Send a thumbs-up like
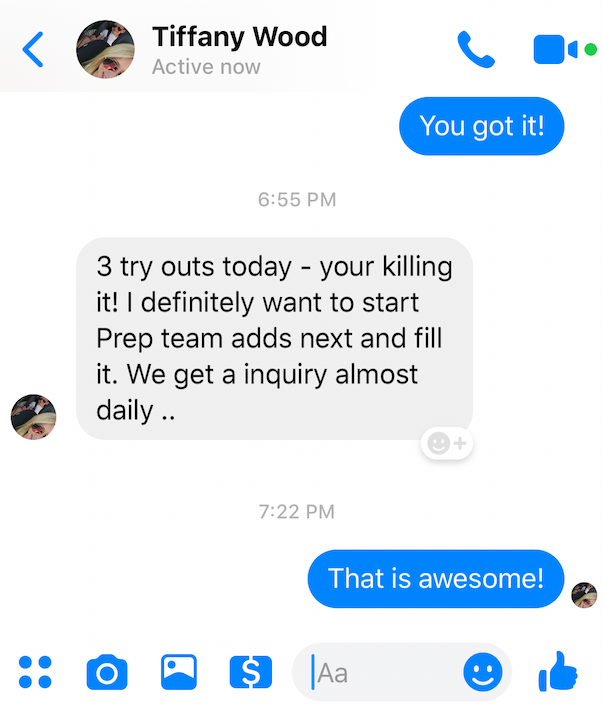Screen dimensions: 603x706 560,671
